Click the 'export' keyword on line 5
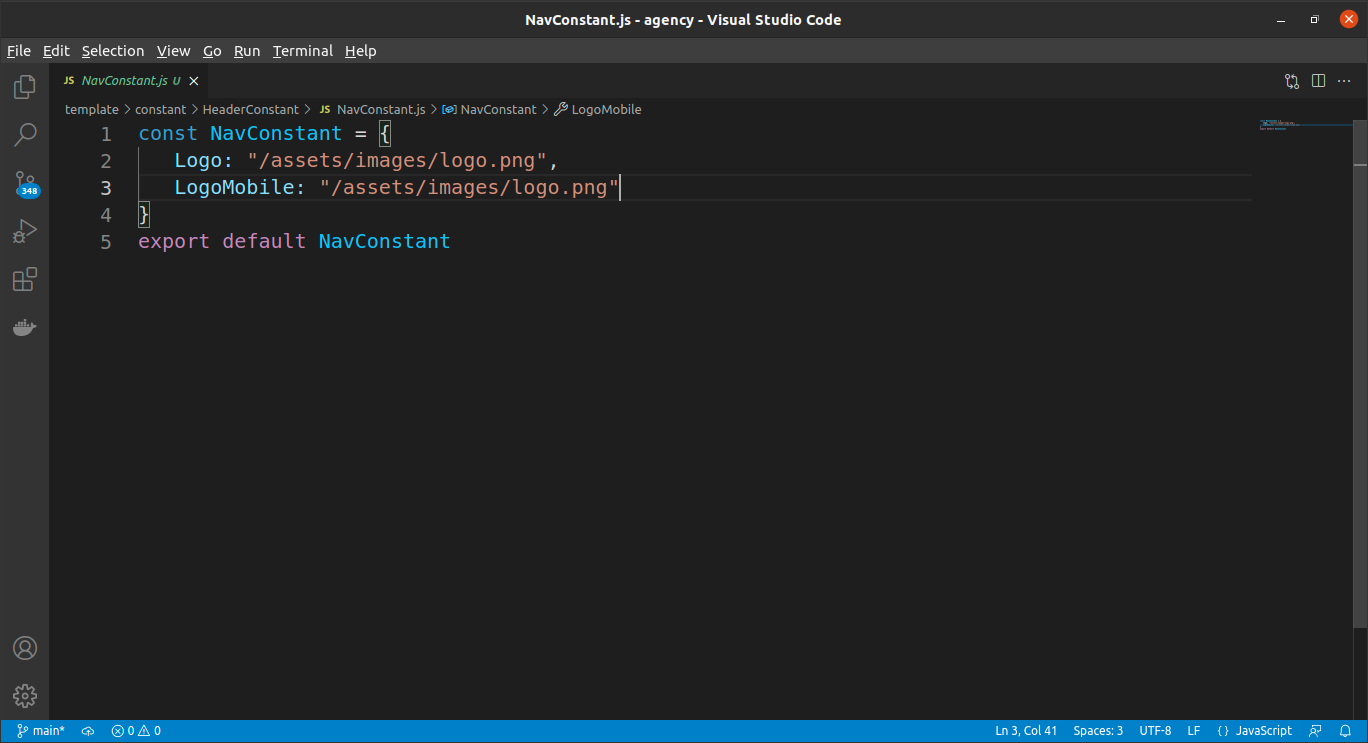This screenshot has width=1368, height=743. (174, 242)
